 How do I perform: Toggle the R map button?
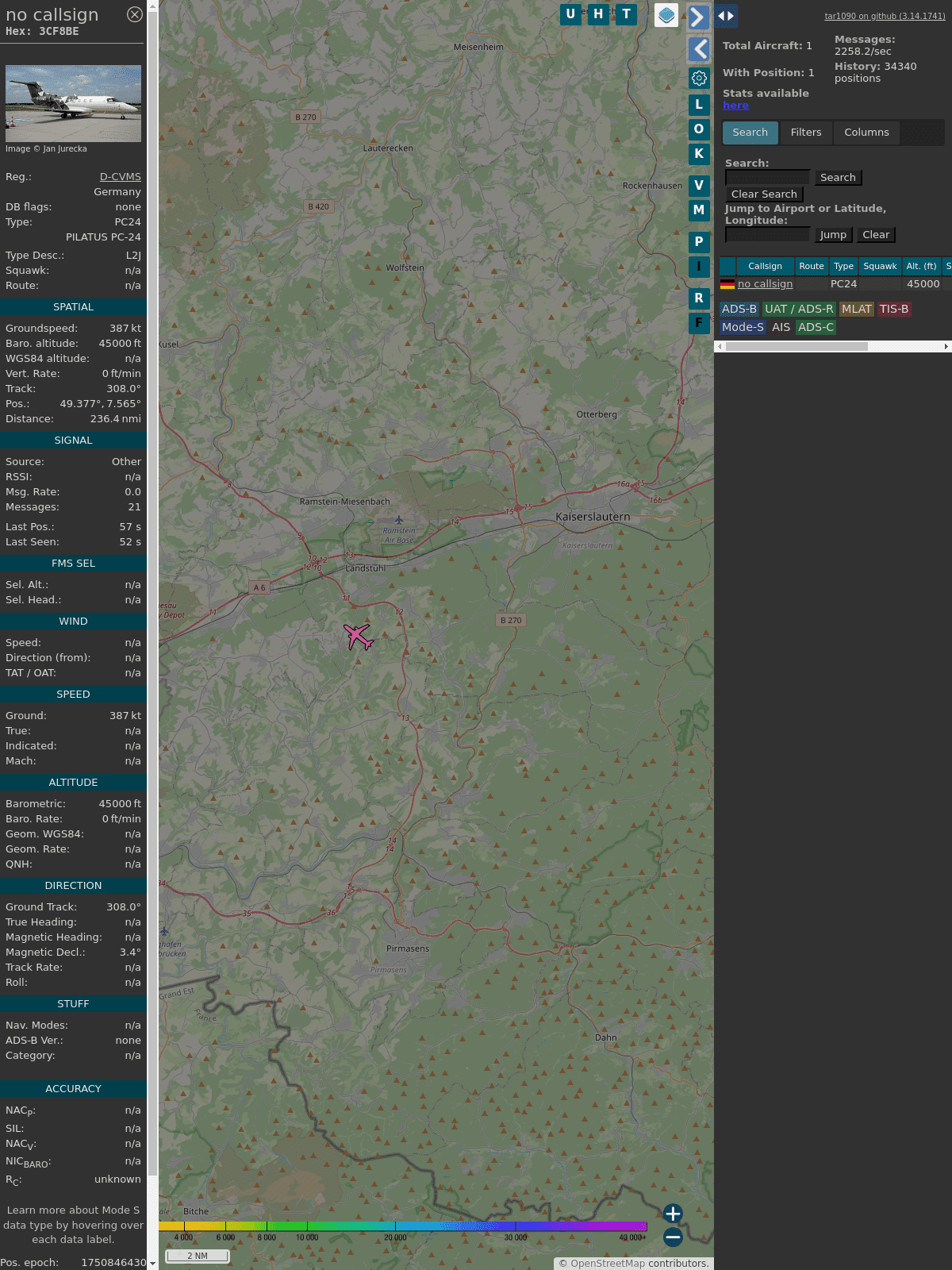pos(699,298)
